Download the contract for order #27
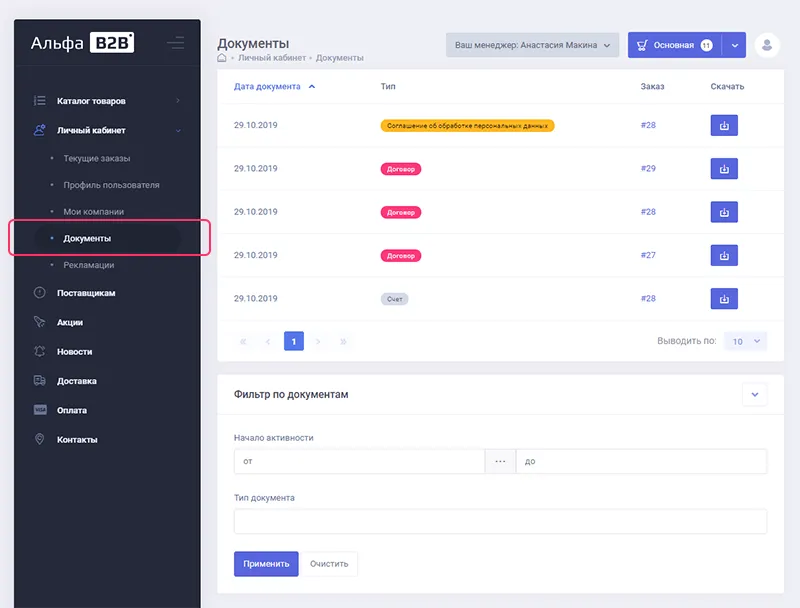This screenshot has width=800, height=608. click(x=723, y=255)
